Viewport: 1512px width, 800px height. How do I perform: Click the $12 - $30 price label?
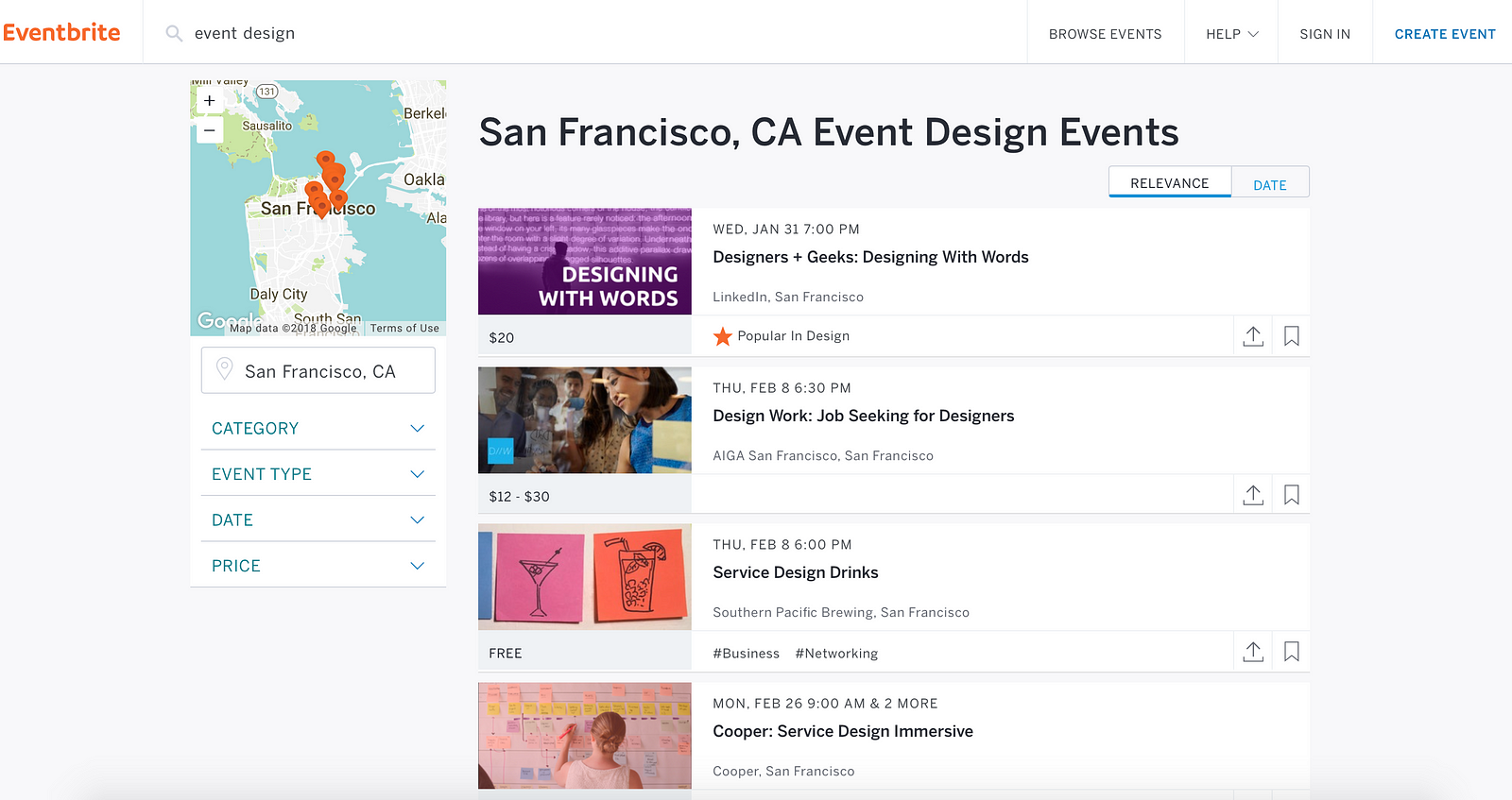point(519,496)
